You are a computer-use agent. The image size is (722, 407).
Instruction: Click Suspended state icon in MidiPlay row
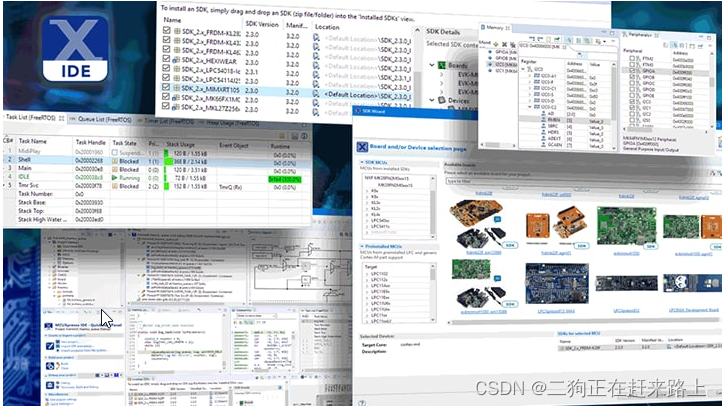coord(115,152)
